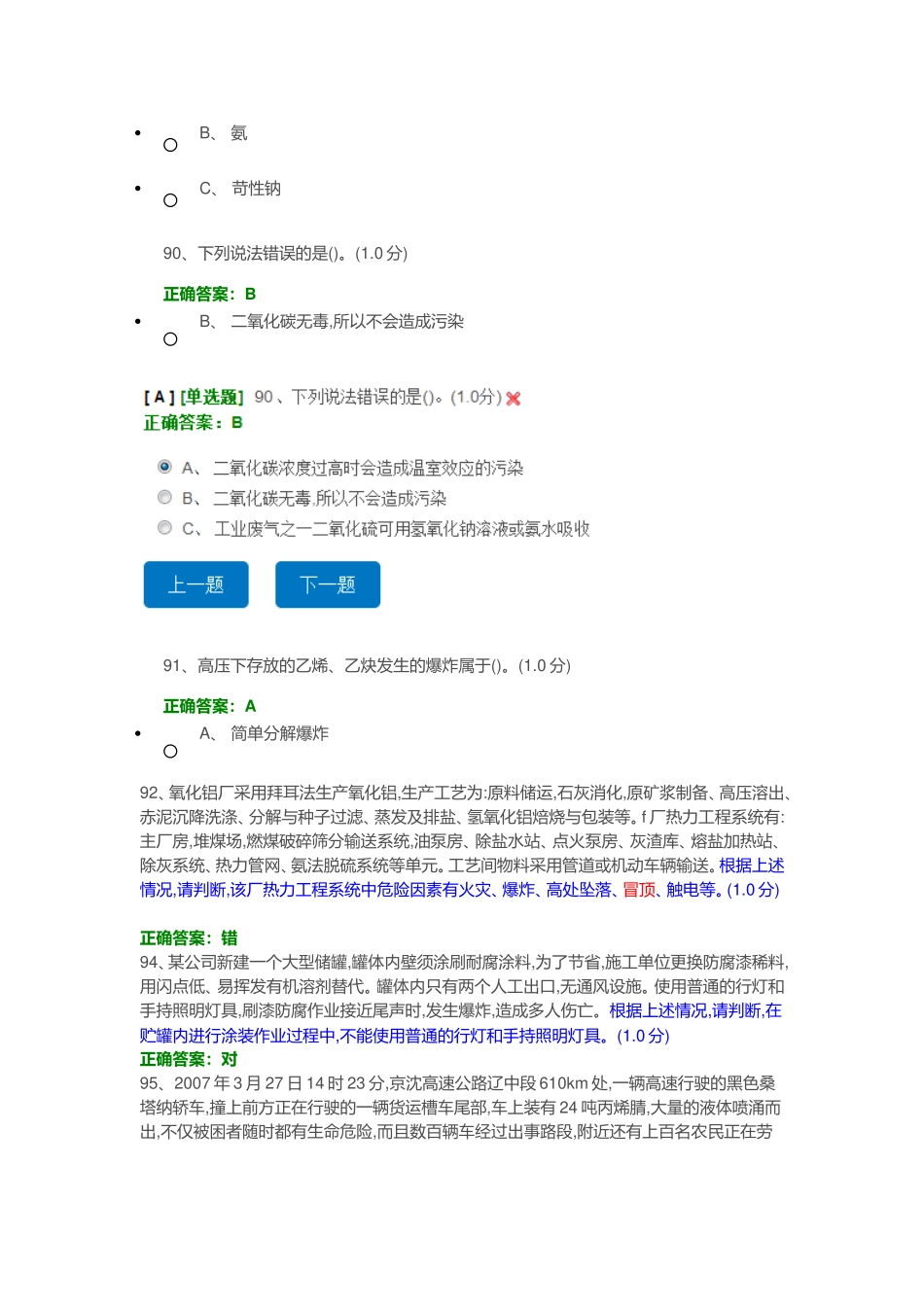The width and height of the screenshot is (924, 1307).
Task: Choose radio for B、二氧化碳无毒 under question 90 answer
Action: 170,339
